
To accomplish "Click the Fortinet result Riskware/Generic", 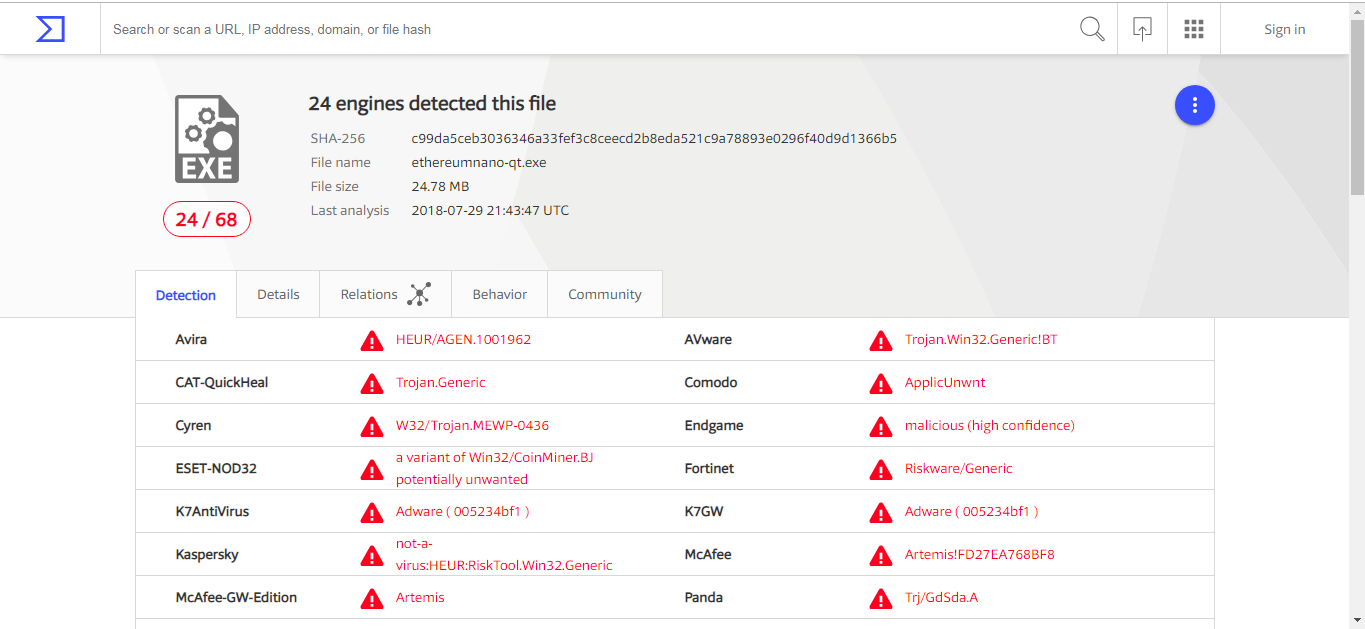I will [x=959, y=468].
